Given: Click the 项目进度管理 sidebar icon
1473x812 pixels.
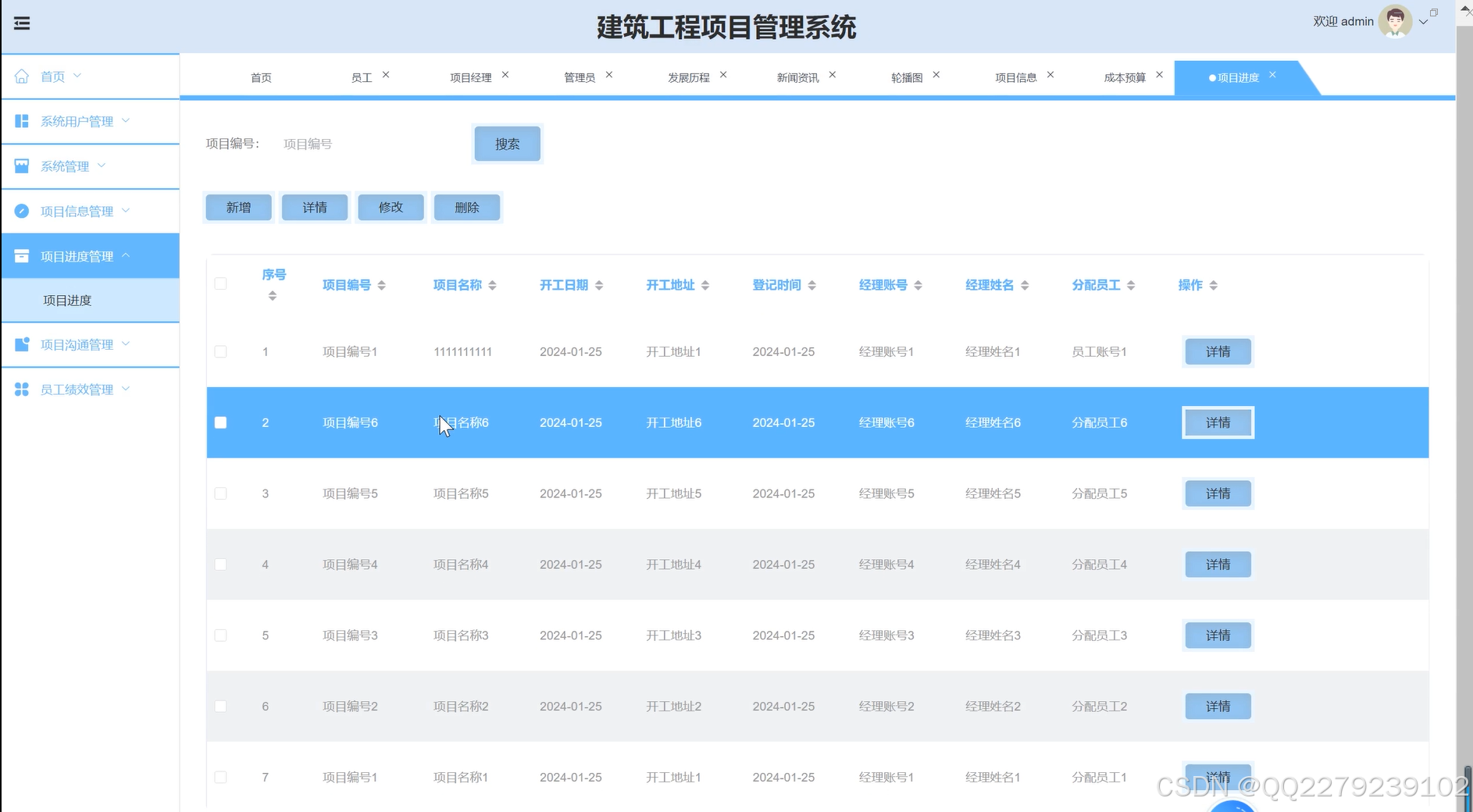Looking at the screenshot, I should (21, 255).
